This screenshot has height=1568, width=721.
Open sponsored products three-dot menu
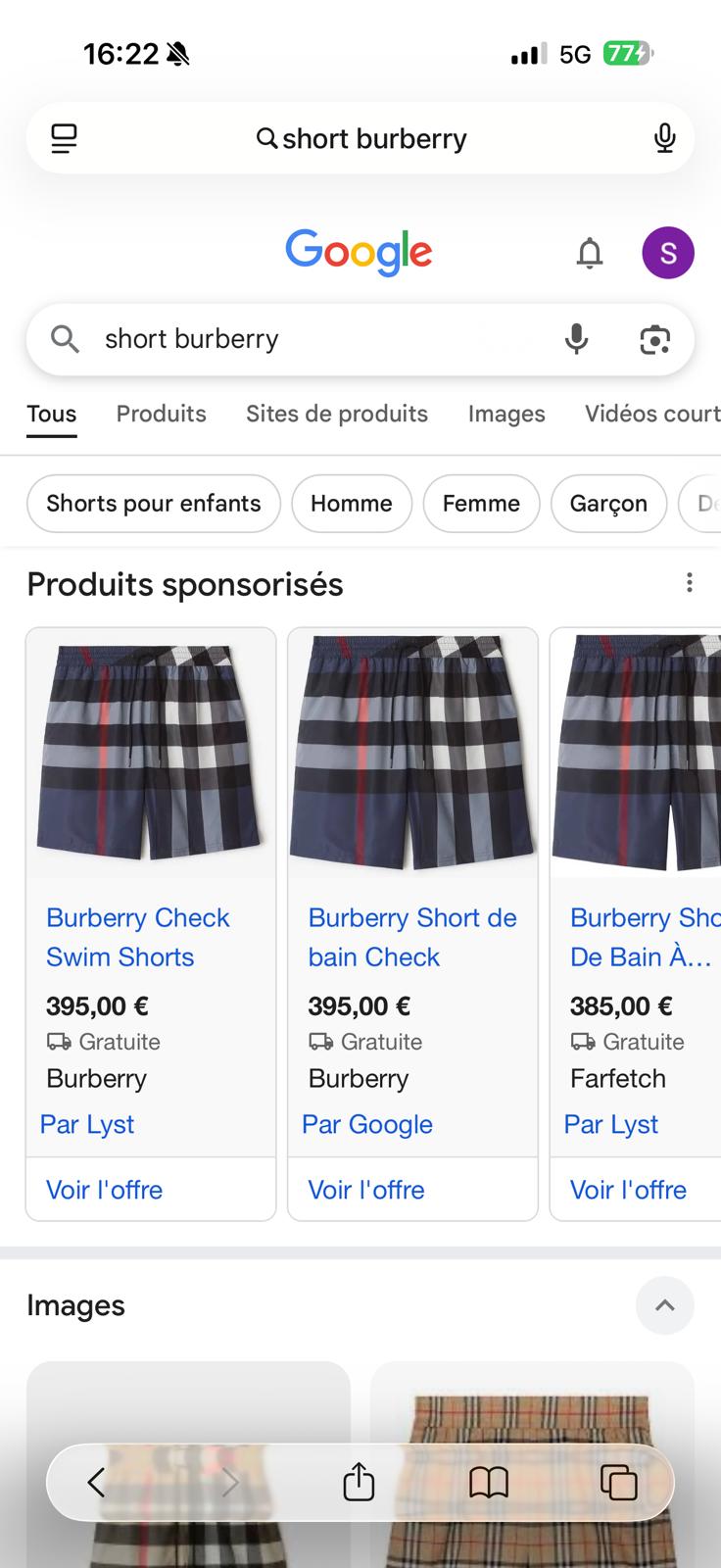pyautogui.click(x=690, y=583)
